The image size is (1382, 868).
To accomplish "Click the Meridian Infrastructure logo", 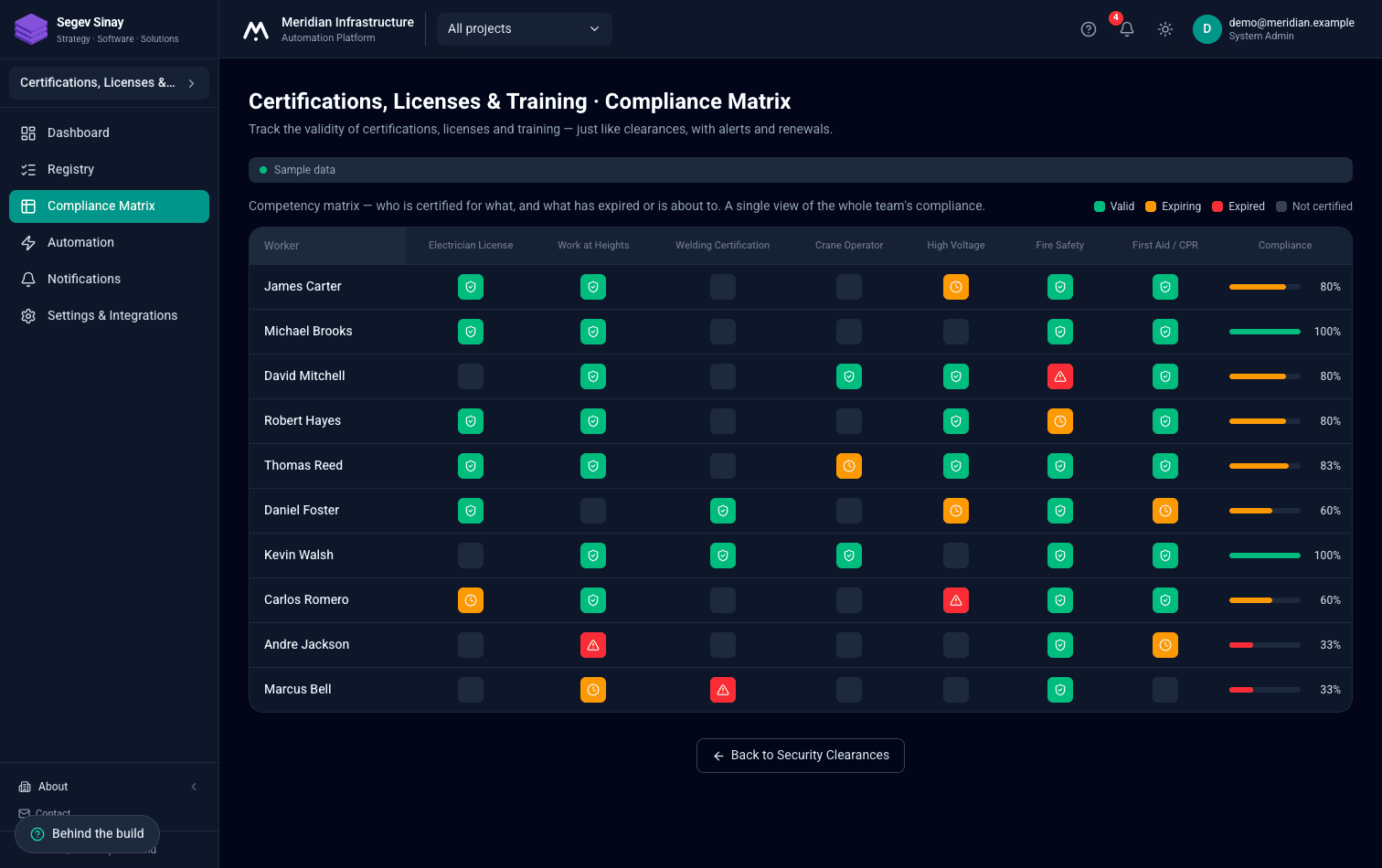I will 256,30.
